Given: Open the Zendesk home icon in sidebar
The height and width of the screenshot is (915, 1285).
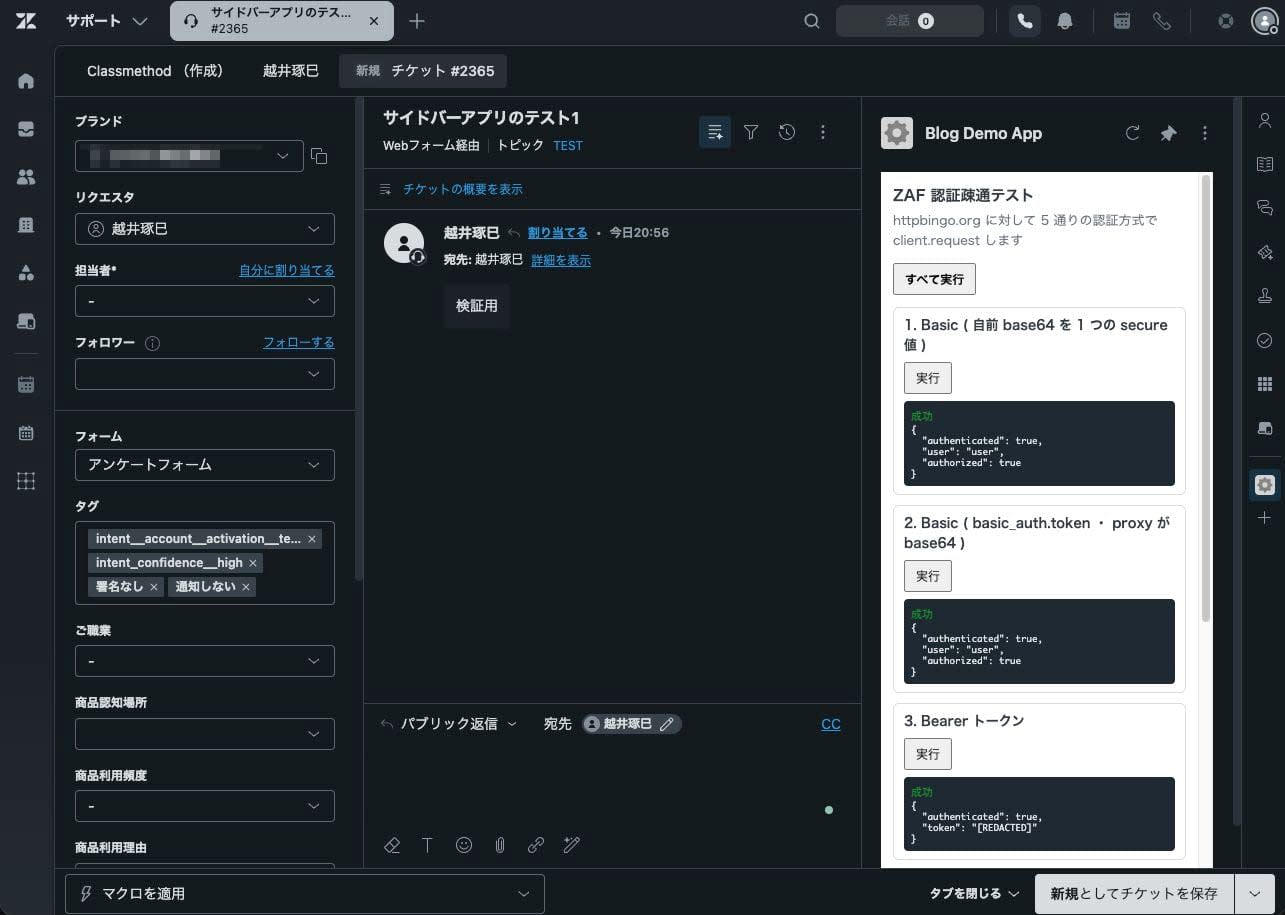Looking at the screenshot, I should click(26, 81).
